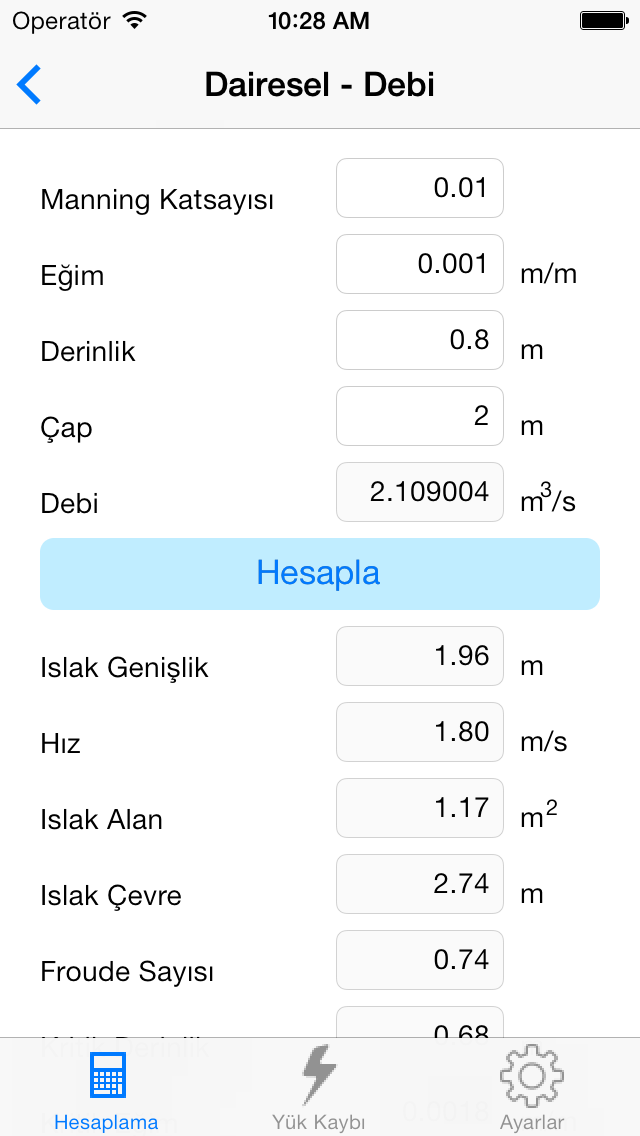Tap the Çap input box

(420, 416)
